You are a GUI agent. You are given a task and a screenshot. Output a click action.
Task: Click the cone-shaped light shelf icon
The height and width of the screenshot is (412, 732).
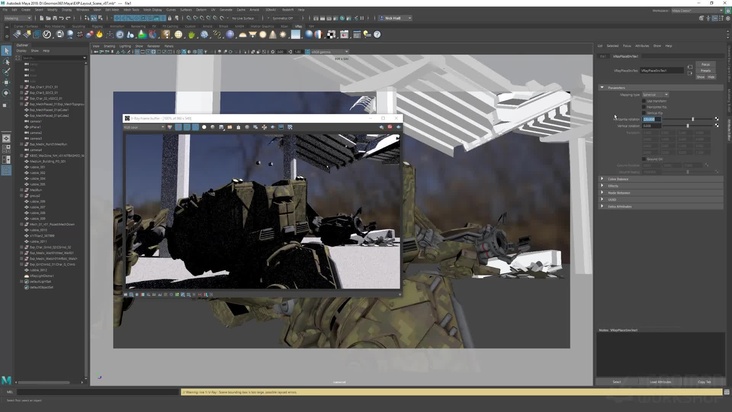[273, 35]
